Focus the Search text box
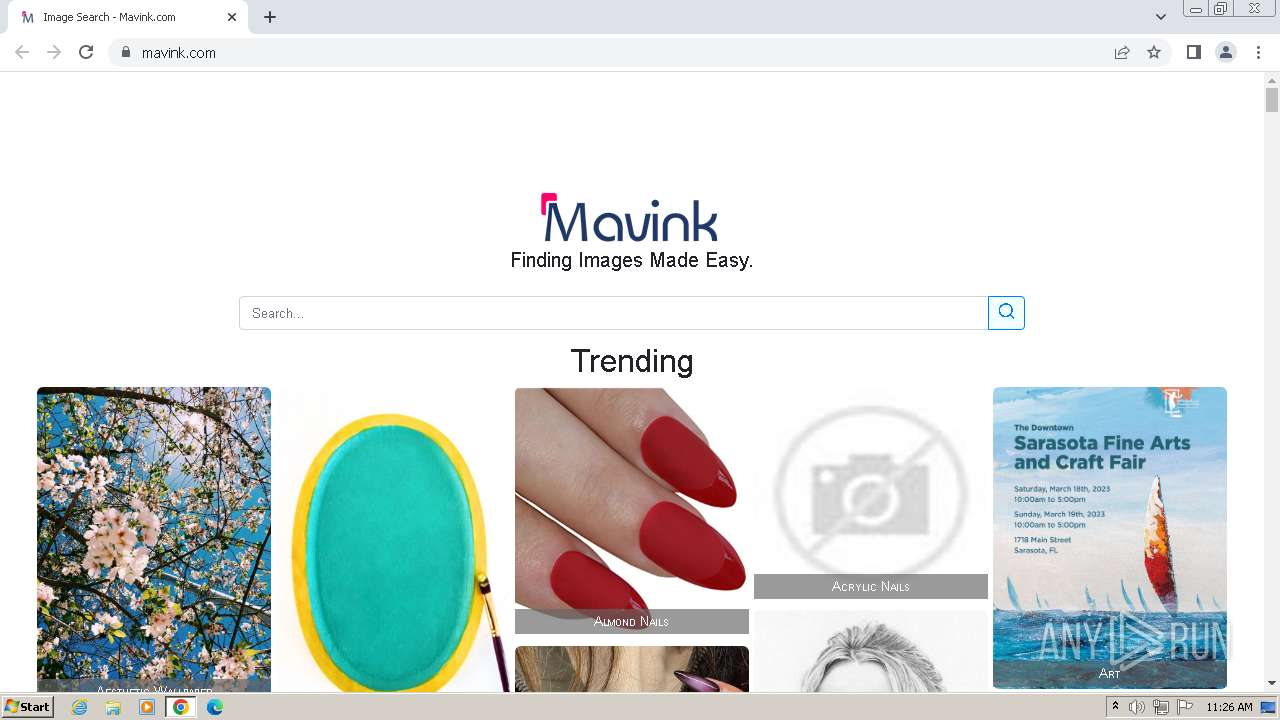The height and width of the screenshot is (720, 1280). 613,313
